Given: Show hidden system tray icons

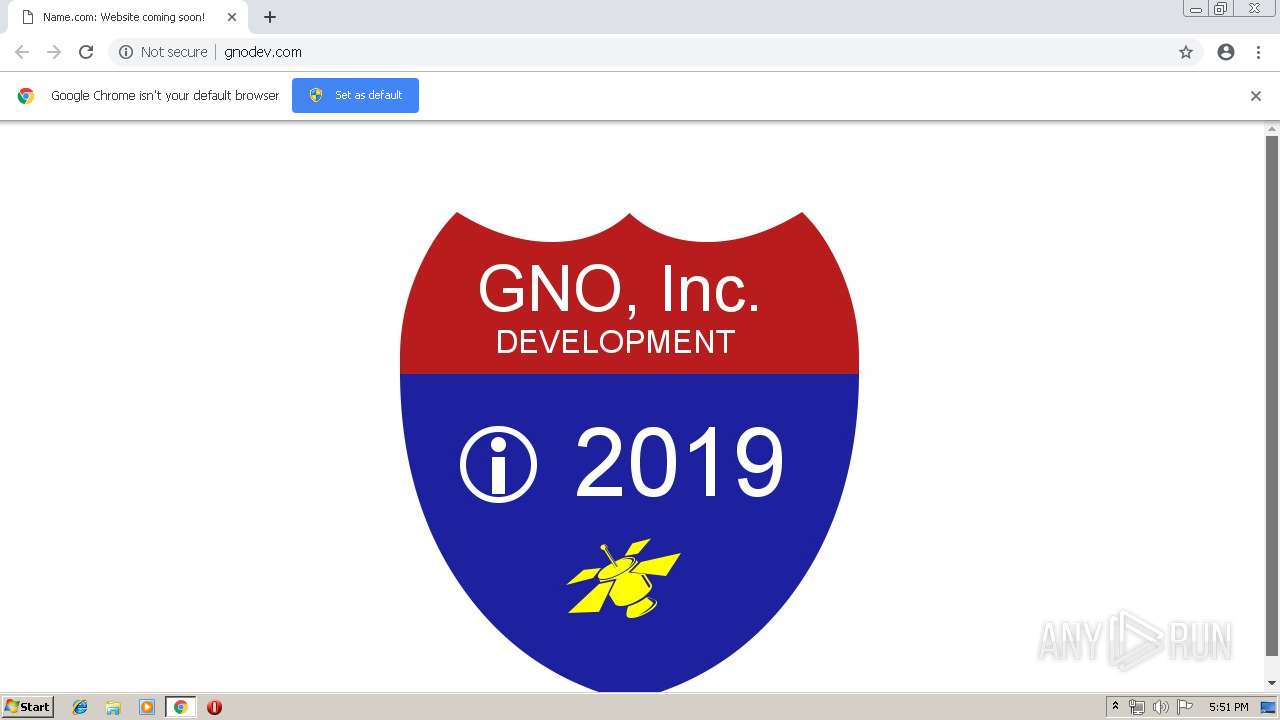Looking at the screenshot, I should (x=1115, y=707).
